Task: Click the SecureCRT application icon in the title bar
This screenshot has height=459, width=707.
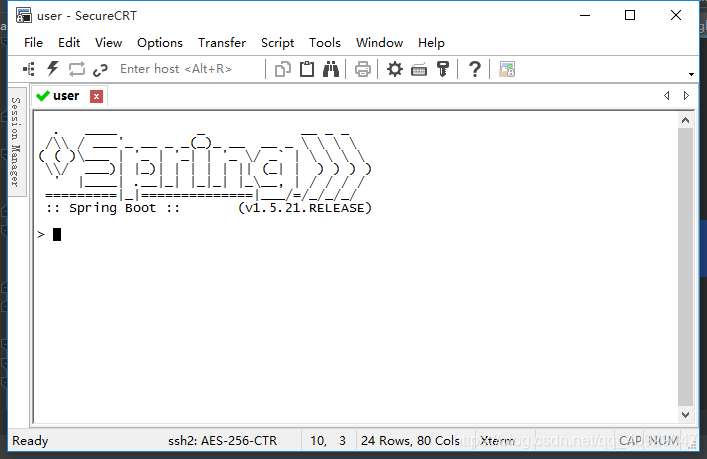Action: (x=23, y=15)
